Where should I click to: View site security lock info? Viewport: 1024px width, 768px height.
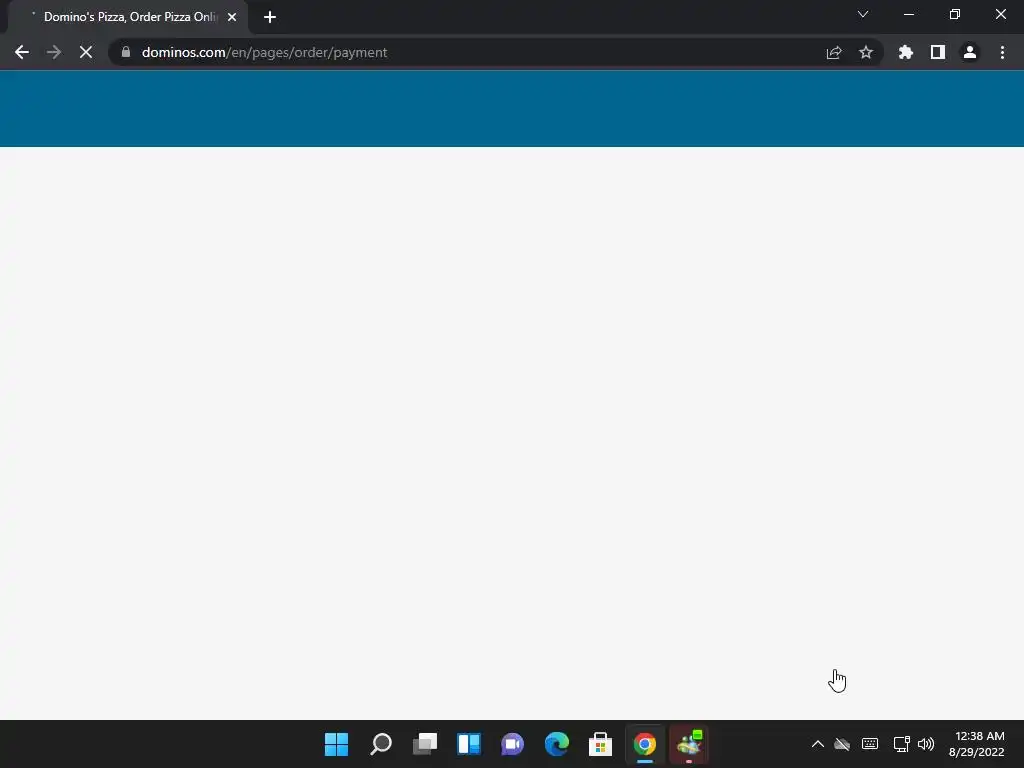click(x=126, y=52)
